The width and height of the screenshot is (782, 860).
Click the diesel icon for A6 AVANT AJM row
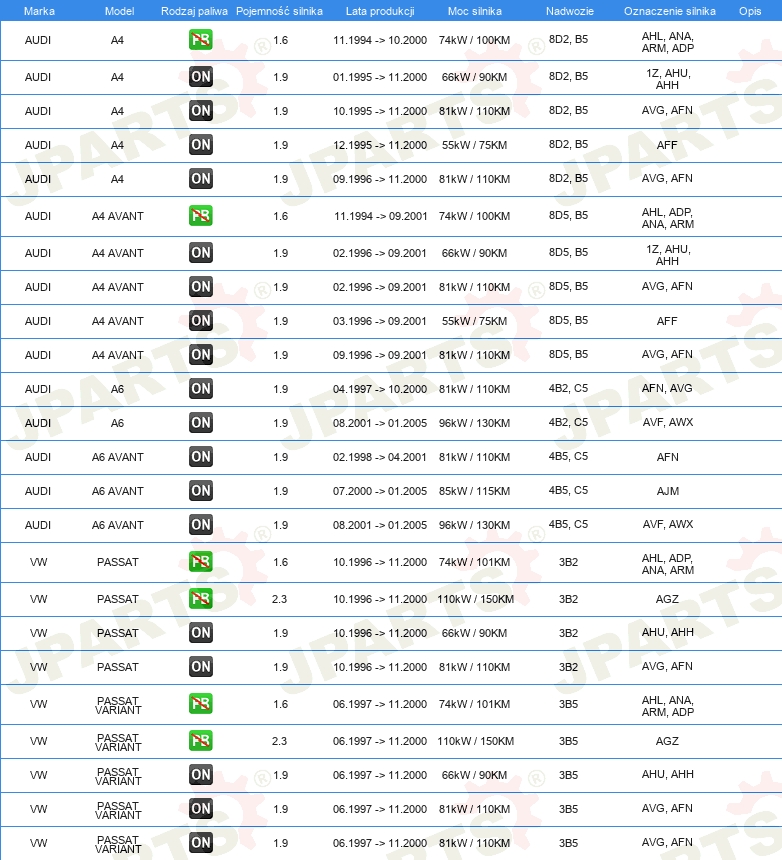201,491
